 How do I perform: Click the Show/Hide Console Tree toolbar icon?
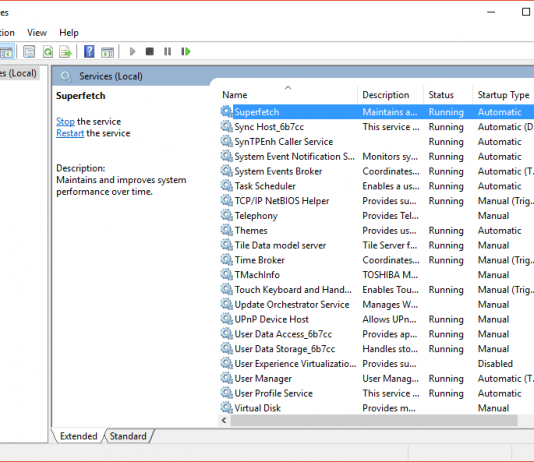(x=6, y=52)
